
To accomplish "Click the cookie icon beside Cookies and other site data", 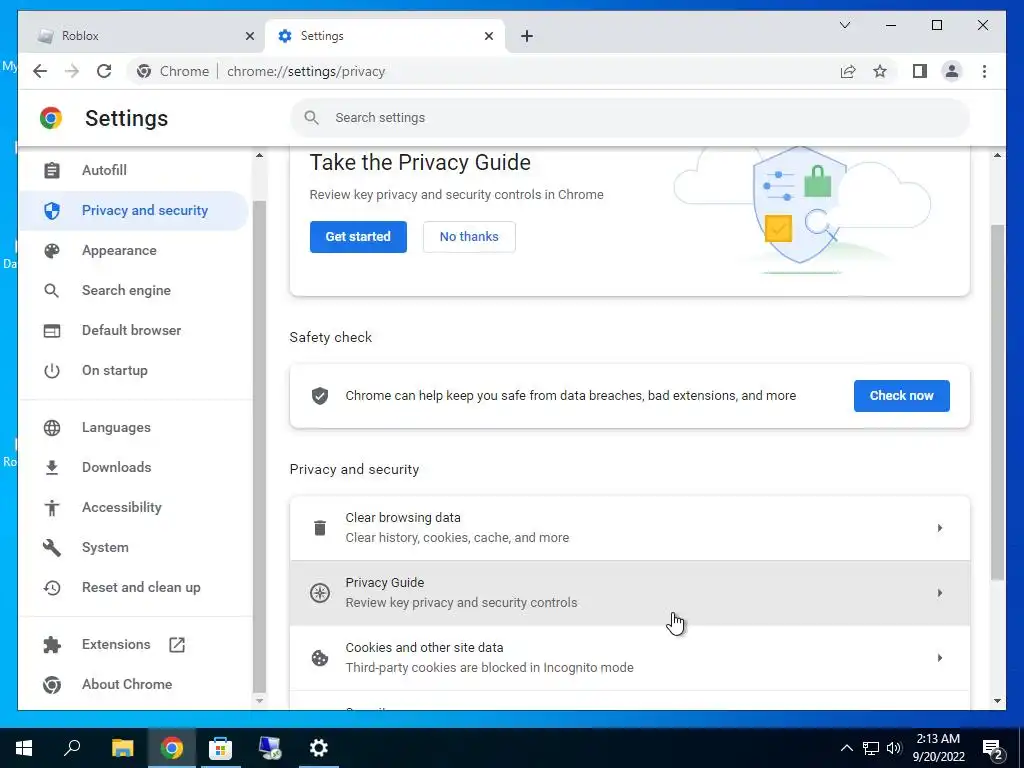I will tap(320, 658).
